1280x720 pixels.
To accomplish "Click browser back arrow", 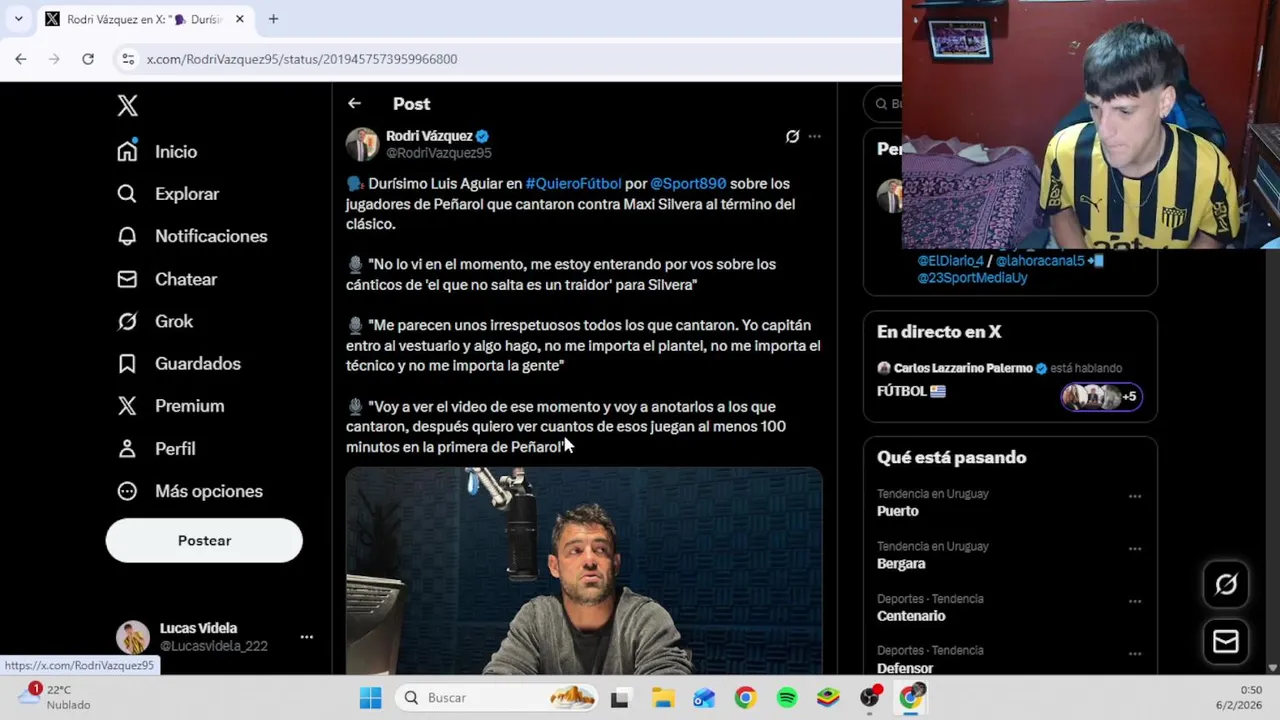I will pos(21,59).
